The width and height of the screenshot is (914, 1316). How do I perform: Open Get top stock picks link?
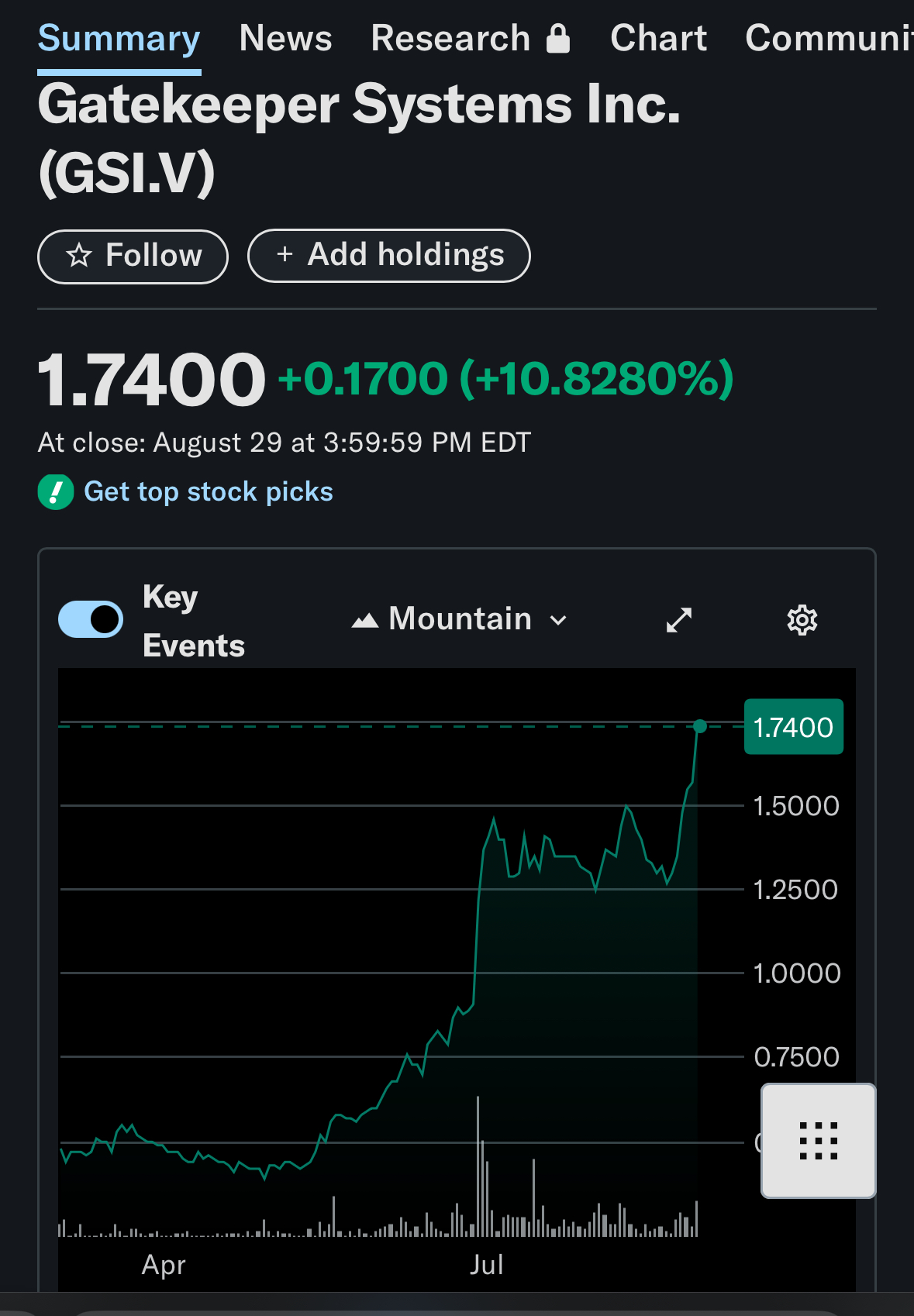(209, 491)
